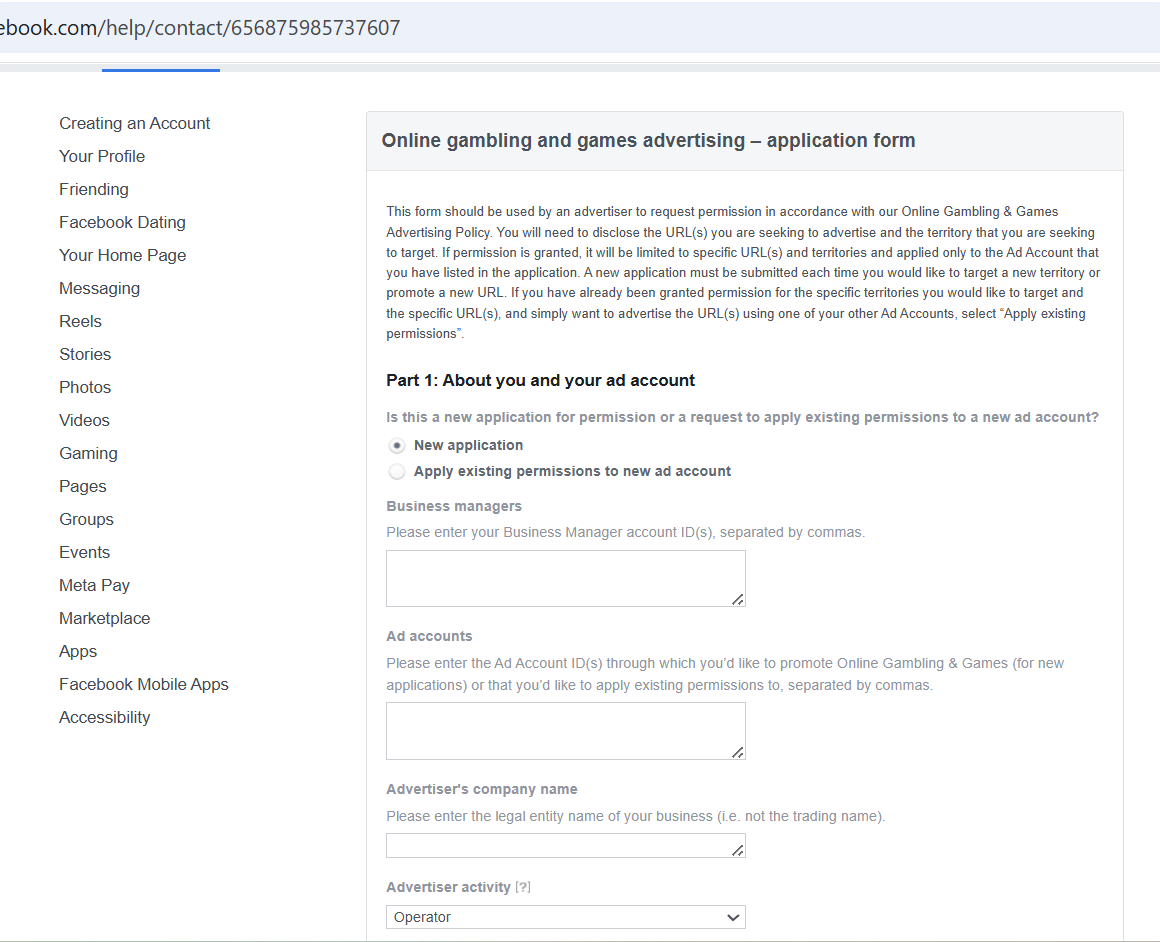The image size is (1160, 942).
Task: Select the New application radio button
Action: point(397,446)
